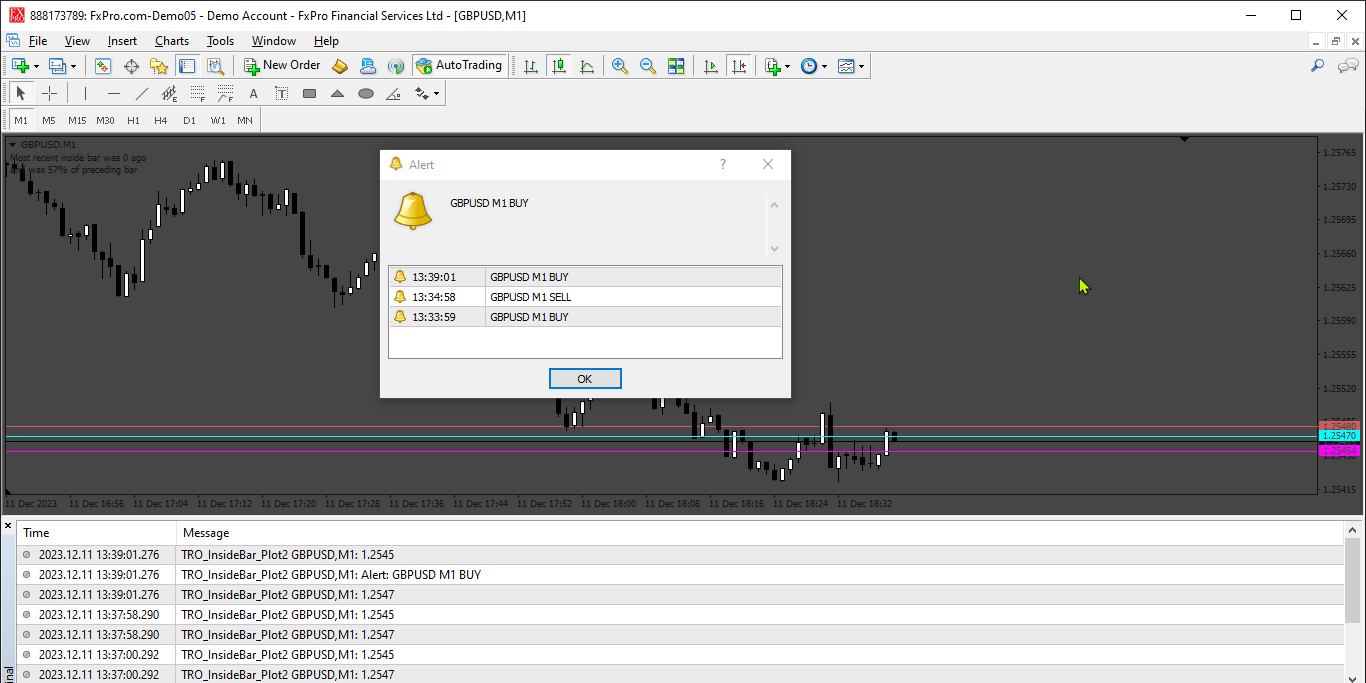Toggle the Data Window crosshair-circle icon
Screen dimensions: 1366x683
pos(131,66)
